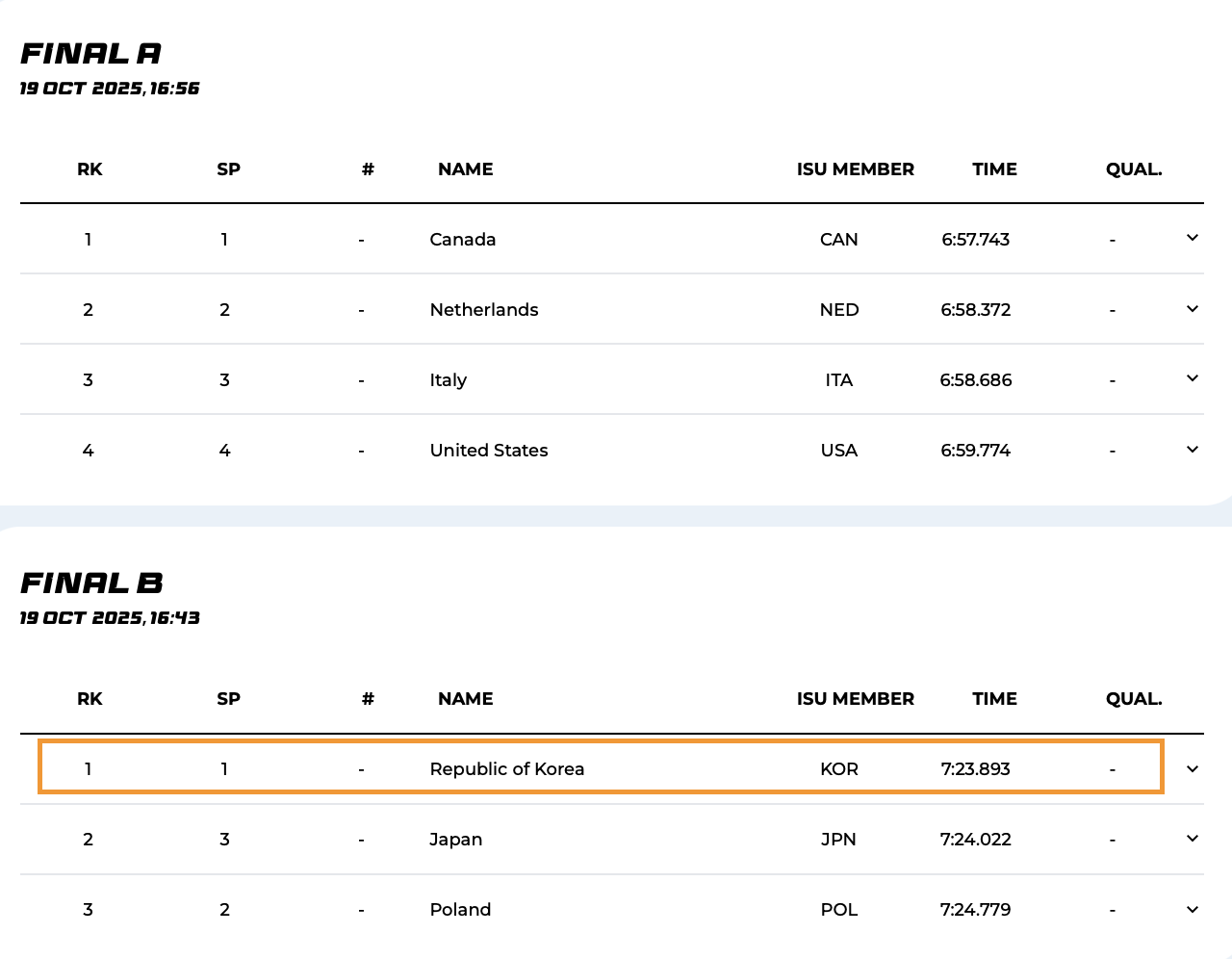Click the Final A TIME column header
Image resolution: width=1232 pixels, height=959 pixels.
point(994,169)
